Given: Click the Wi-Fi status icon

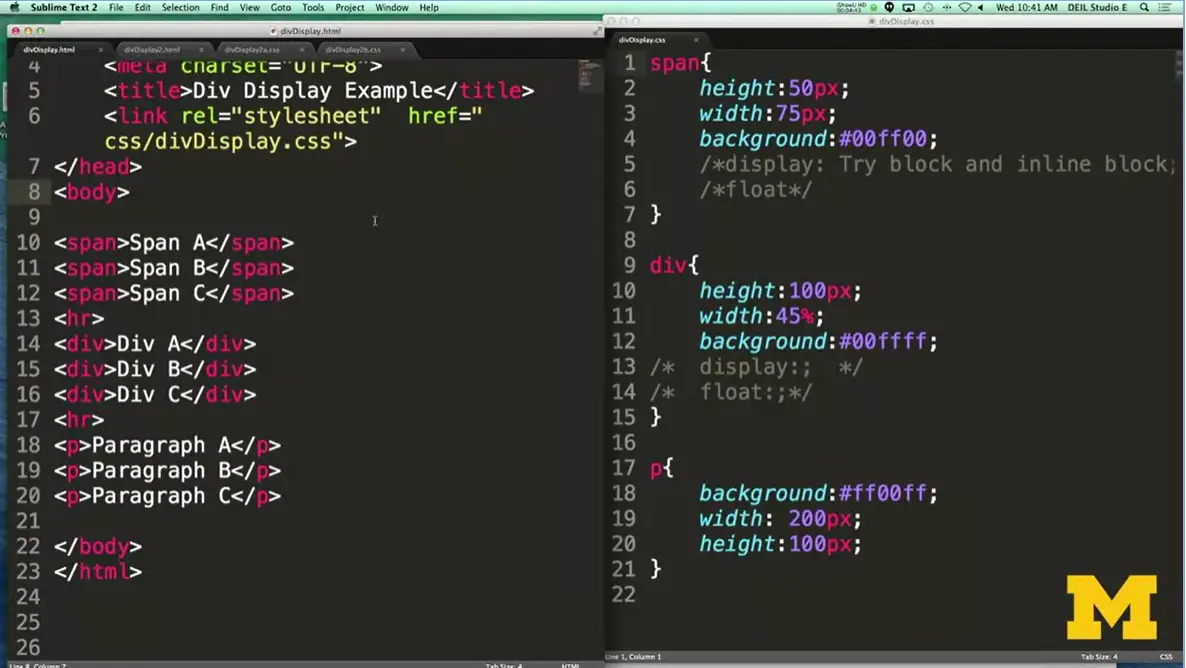Looking at the screenshot, I should (x=964, y=7).
